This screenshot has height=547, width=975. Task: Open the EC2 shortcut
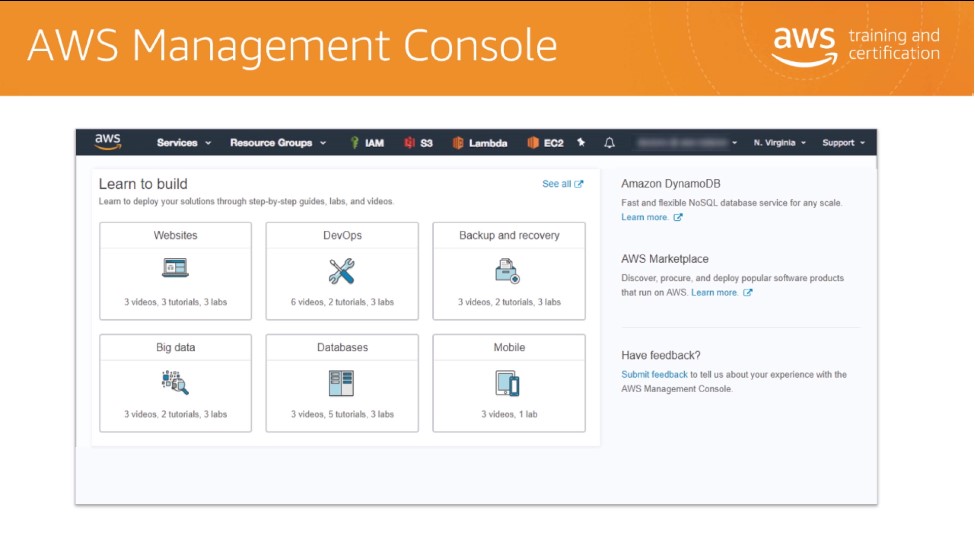pos(545,143)
